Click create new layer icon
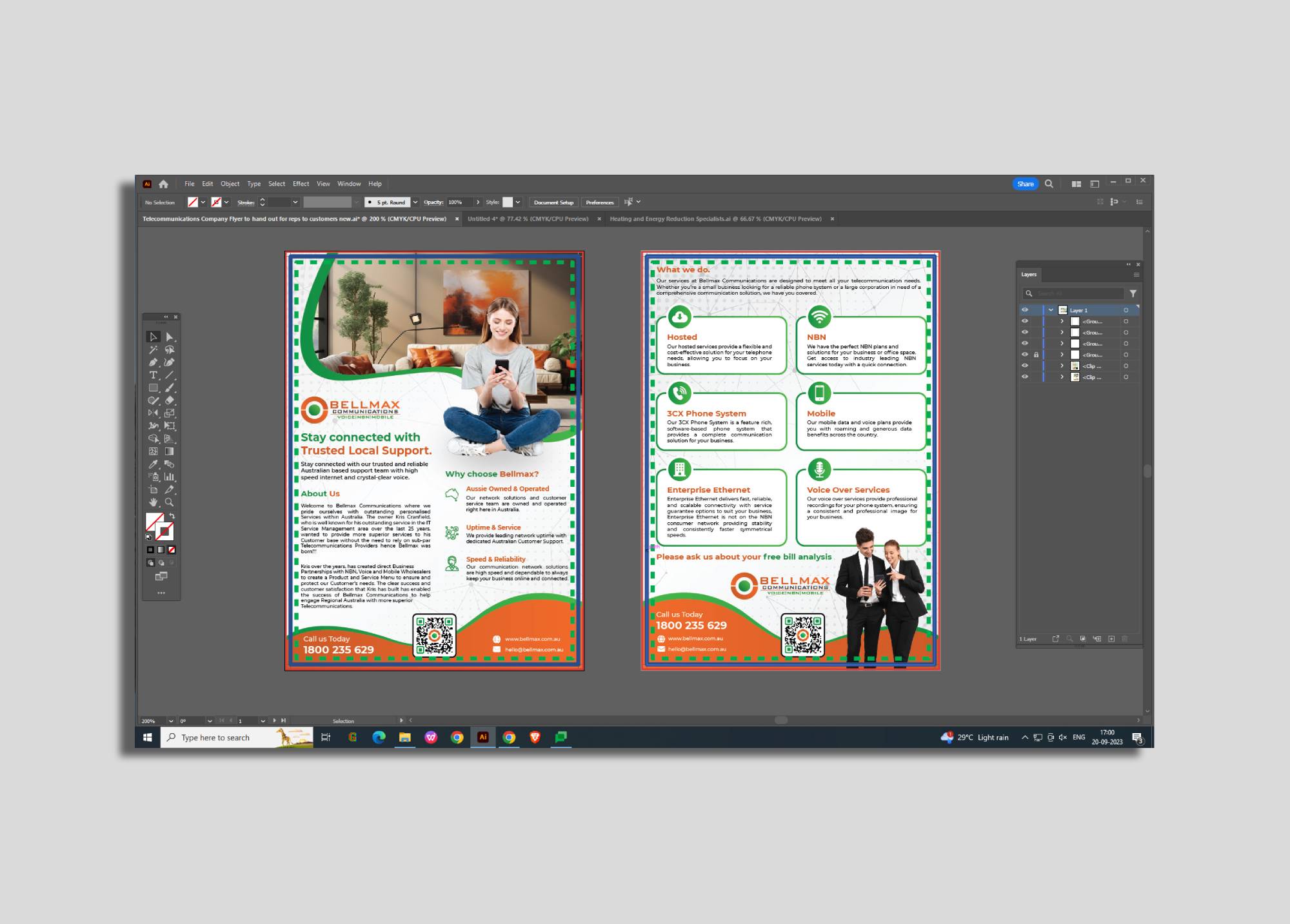 1111,639
